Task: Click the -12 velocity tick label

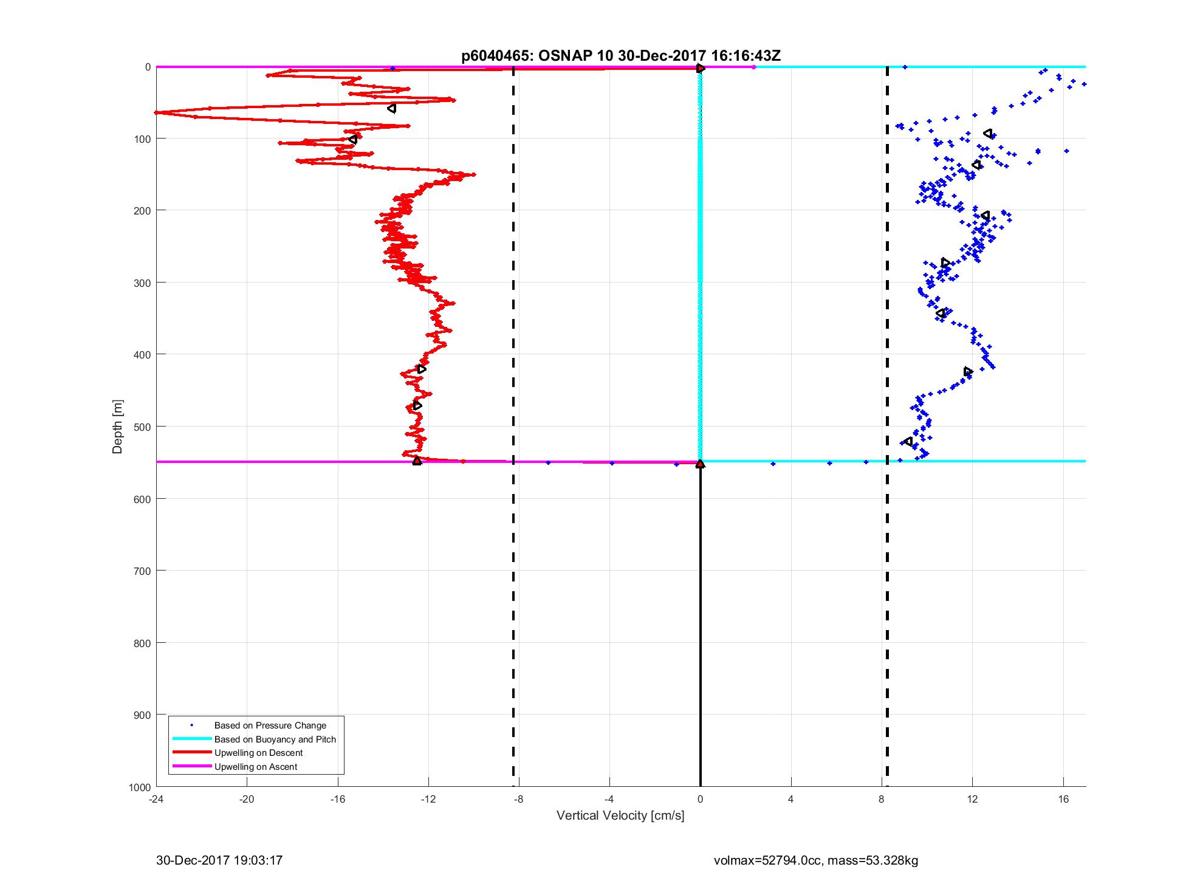Action: coord(428,799)
